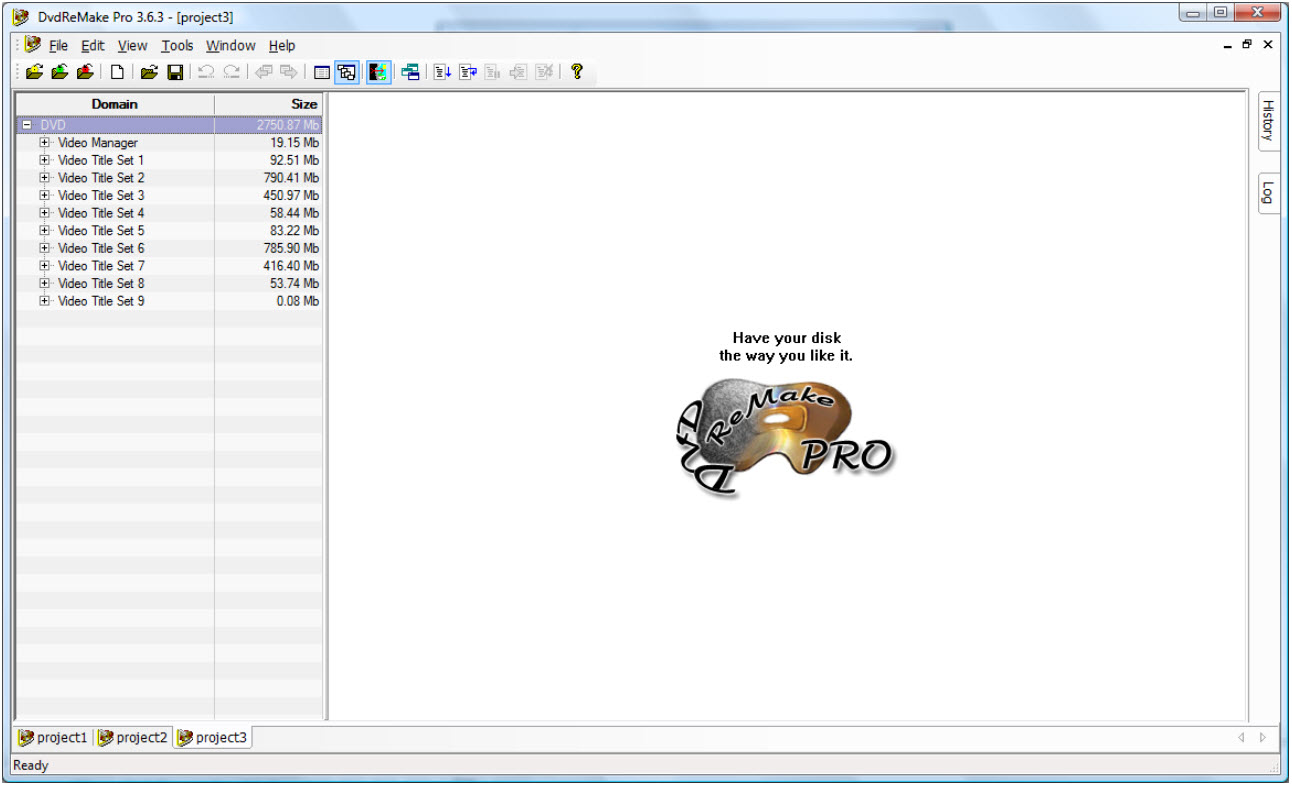The image size is (1292, 788).
Task: Select Video Title Set 9 label
Action: (x=101, y=301)
